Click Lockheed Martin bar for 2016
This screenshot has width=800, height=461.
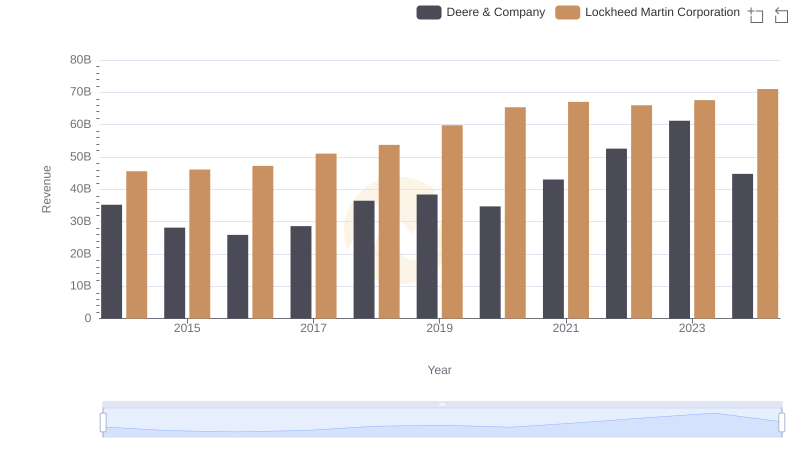[x=263, y=242]
